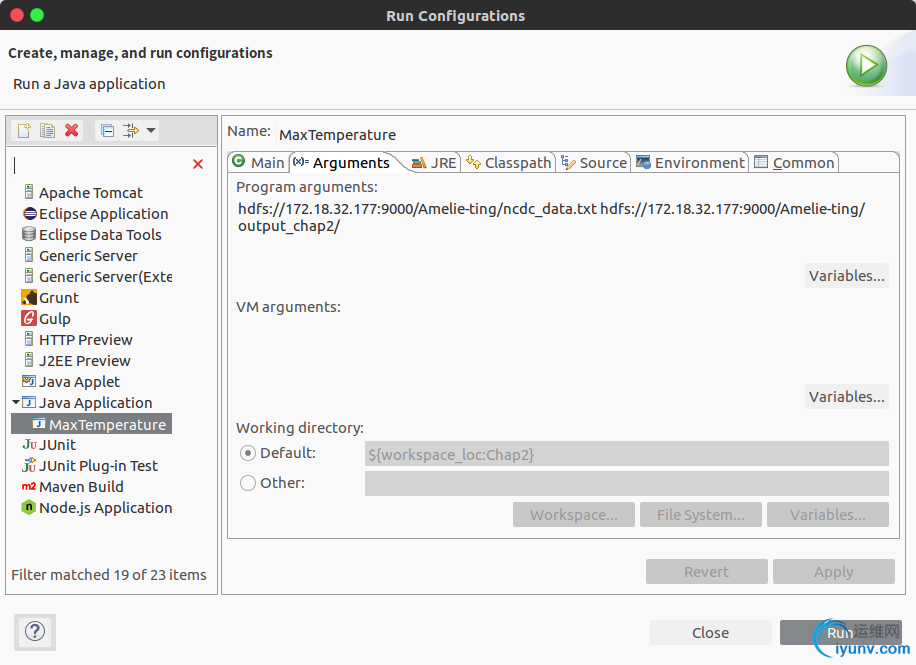Click 'Filter matched 19 of 23 items' text
This screenshot has height=665, width=916.
pyautogui.click(x=109, y=575)
